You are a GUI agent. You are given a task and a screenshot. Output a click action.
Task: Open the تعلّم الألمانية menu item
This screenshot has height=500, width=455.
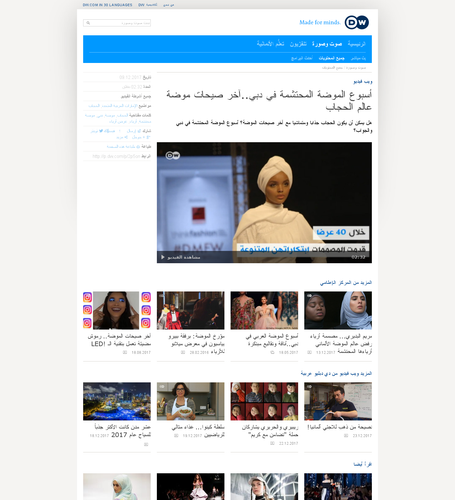[x=270, y=44]
